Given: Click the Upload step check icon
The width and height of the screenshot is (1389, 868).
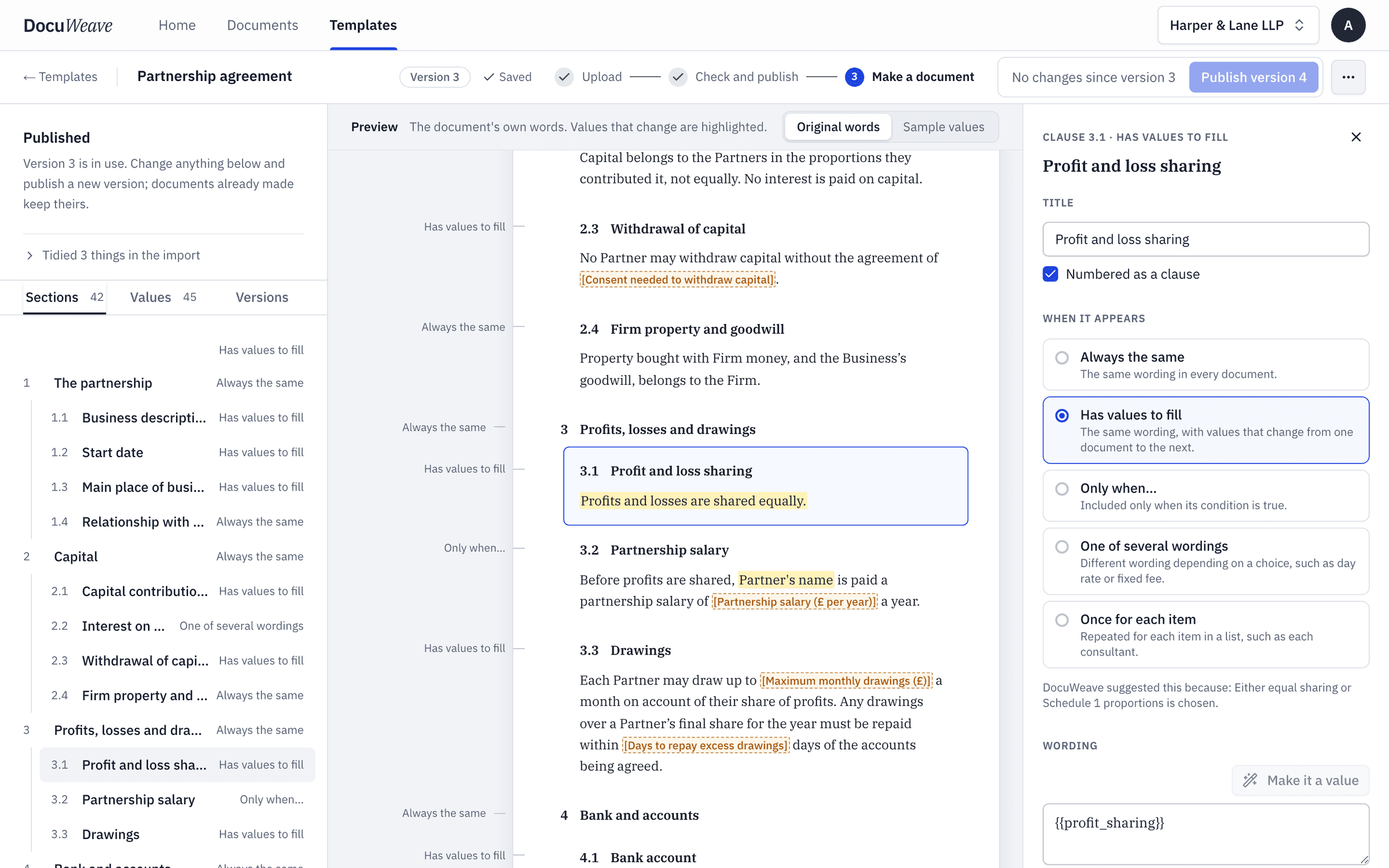Looking at the screenshot, I should coord(564,77).
